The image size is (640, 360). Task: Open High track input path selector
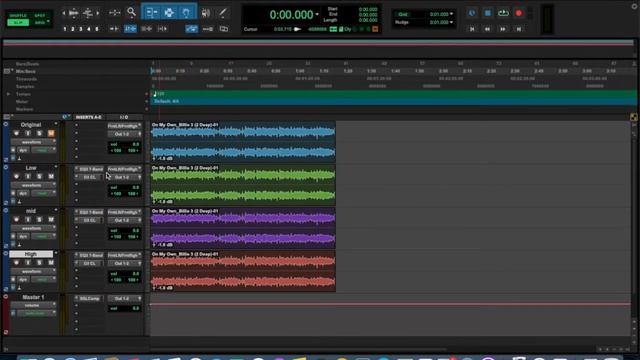click(x=124, y=255)
